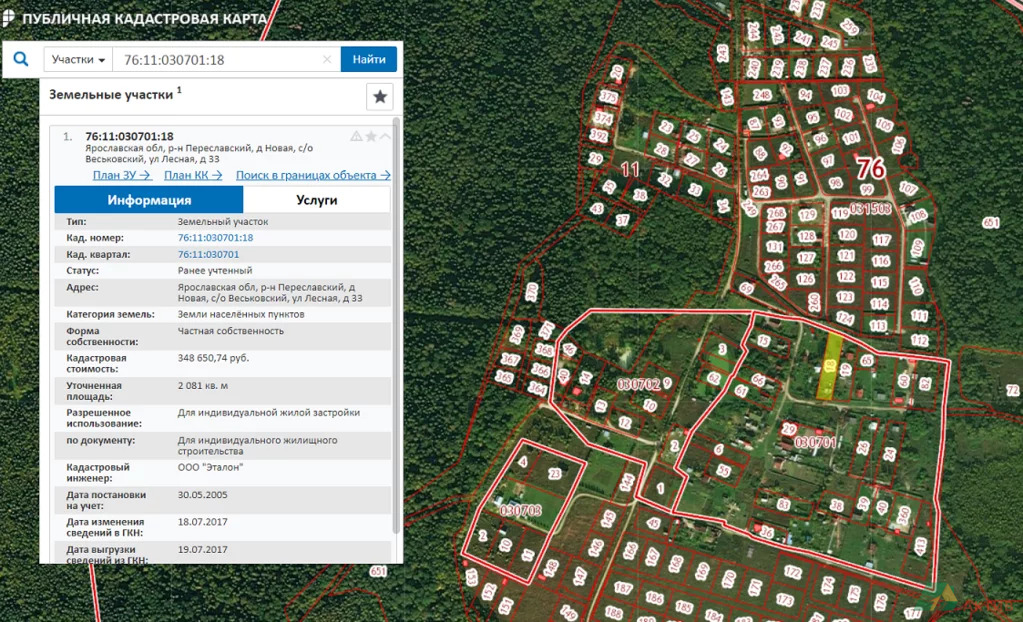Open favorites with the star button
This screenshot has width=1023, height=622.
tap(380, 97)
